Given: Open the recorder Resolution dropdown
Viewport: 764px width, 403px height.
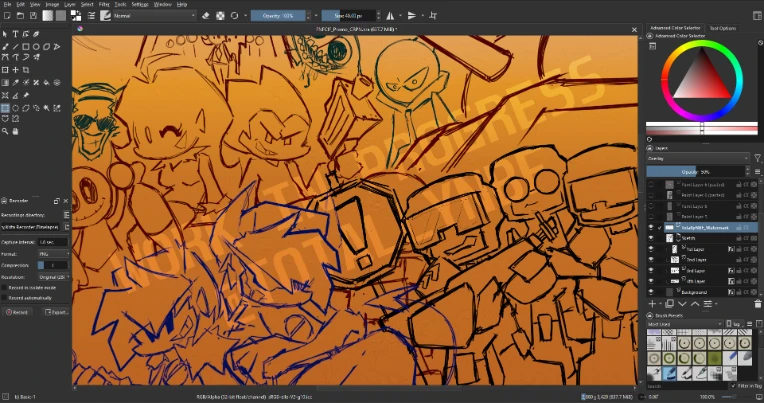Looking at the screenshot, I should click(x=54, y=277).
